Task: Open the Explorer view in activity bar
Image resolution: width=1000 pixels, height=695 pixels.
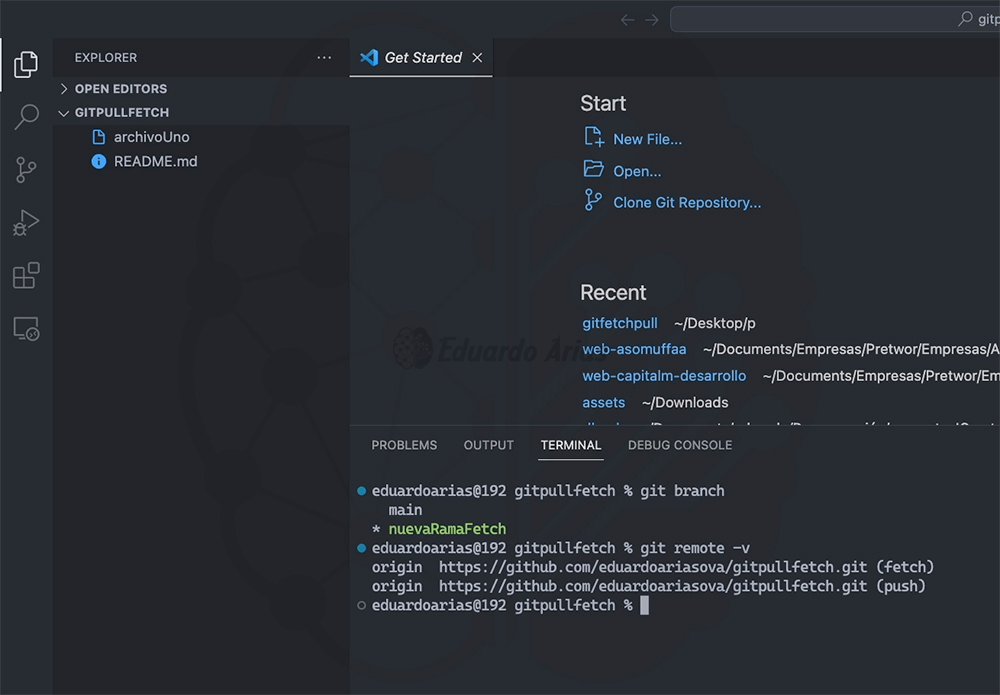Action: pyautogui.click(x=26, y=64)
